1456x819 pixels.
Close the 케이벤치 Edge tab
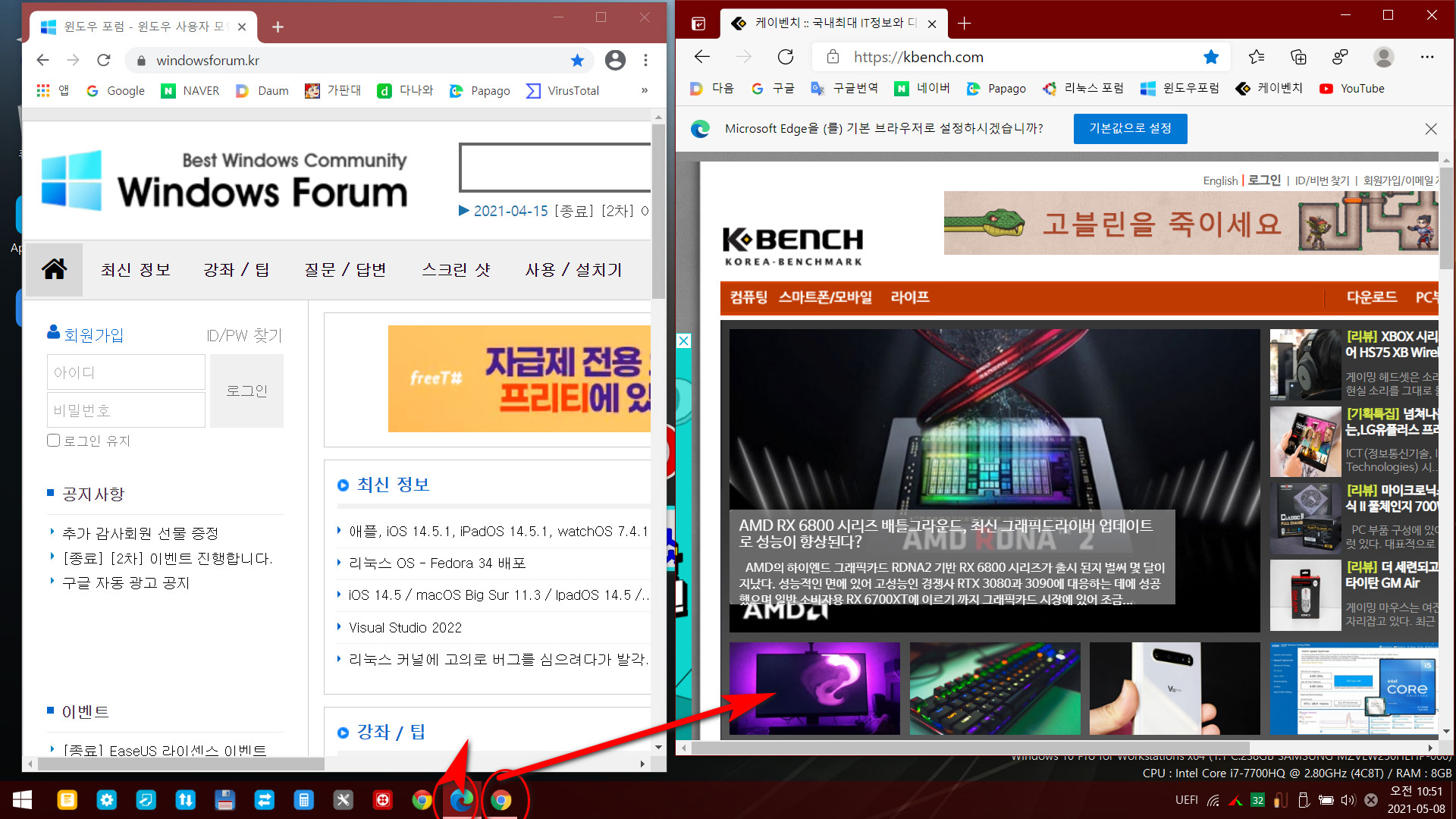click(x=932, y=24)
